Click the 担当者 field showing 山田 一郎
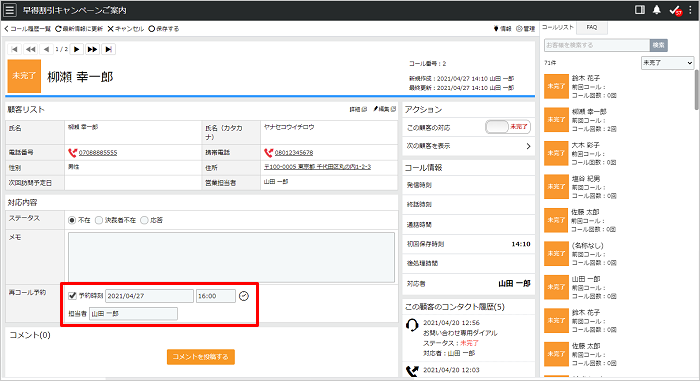 pyautogui.click(x=133, y=314)
